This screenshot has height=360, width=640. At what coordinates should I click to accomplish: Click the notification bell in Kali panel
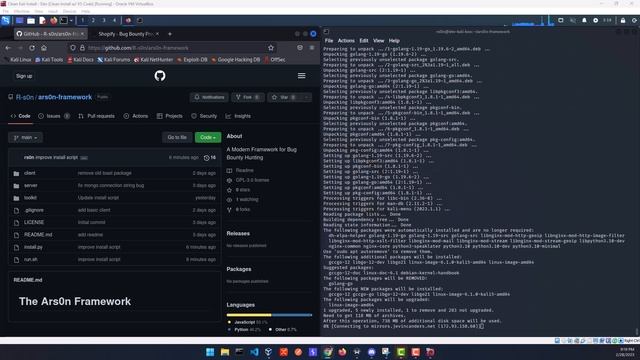[x=584, y=20]
